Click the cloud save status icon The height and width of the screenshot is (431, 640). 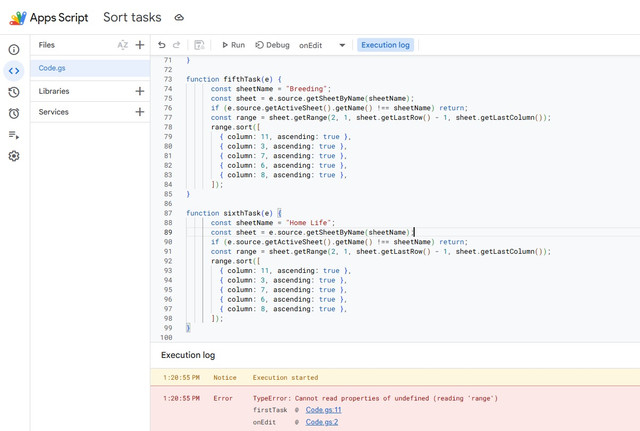click(x=179, y=18)
